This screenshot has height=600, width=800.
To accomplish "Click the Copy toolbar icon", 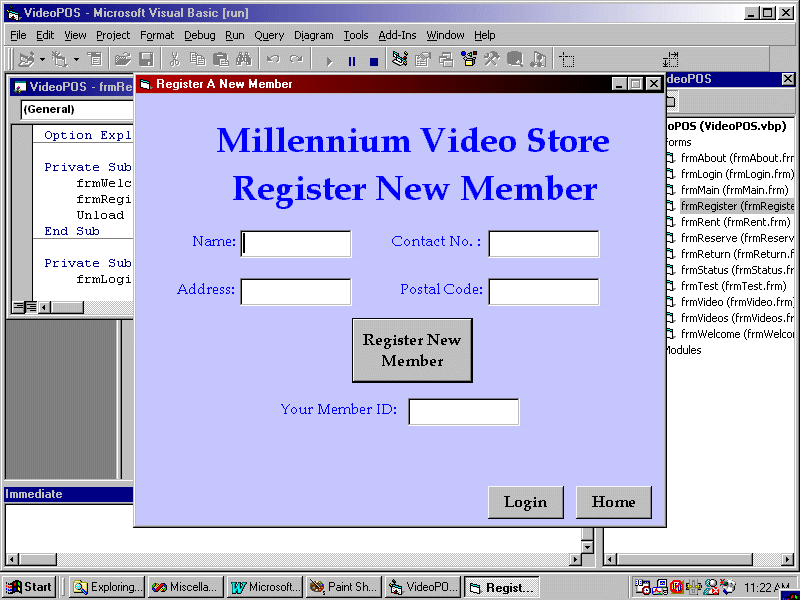I will pos(197,59).
